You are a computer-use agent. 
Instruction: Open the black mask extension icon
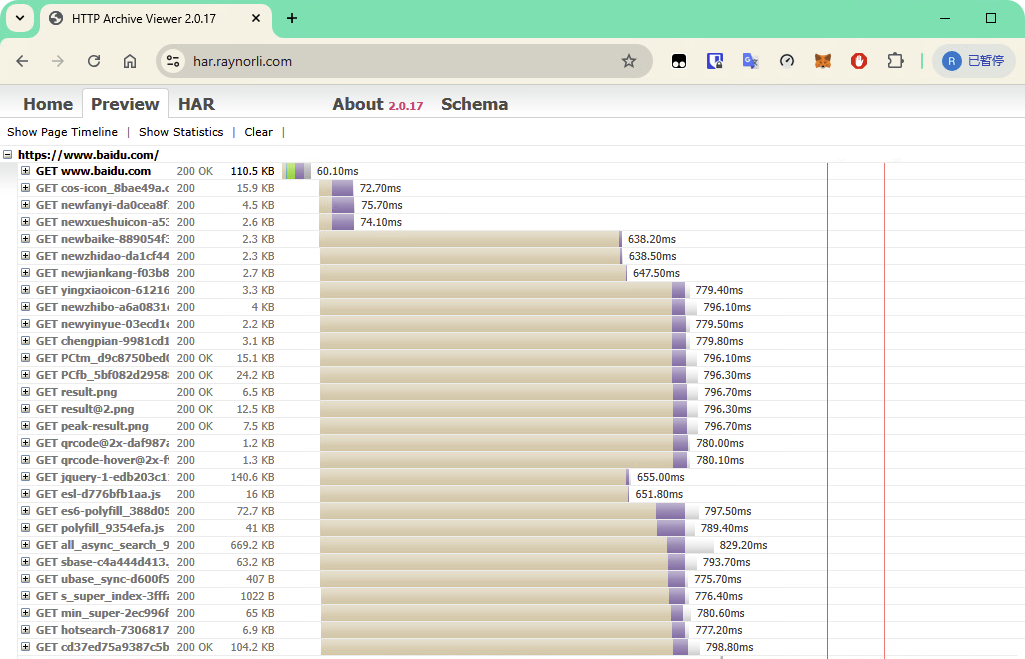[679, 61]
